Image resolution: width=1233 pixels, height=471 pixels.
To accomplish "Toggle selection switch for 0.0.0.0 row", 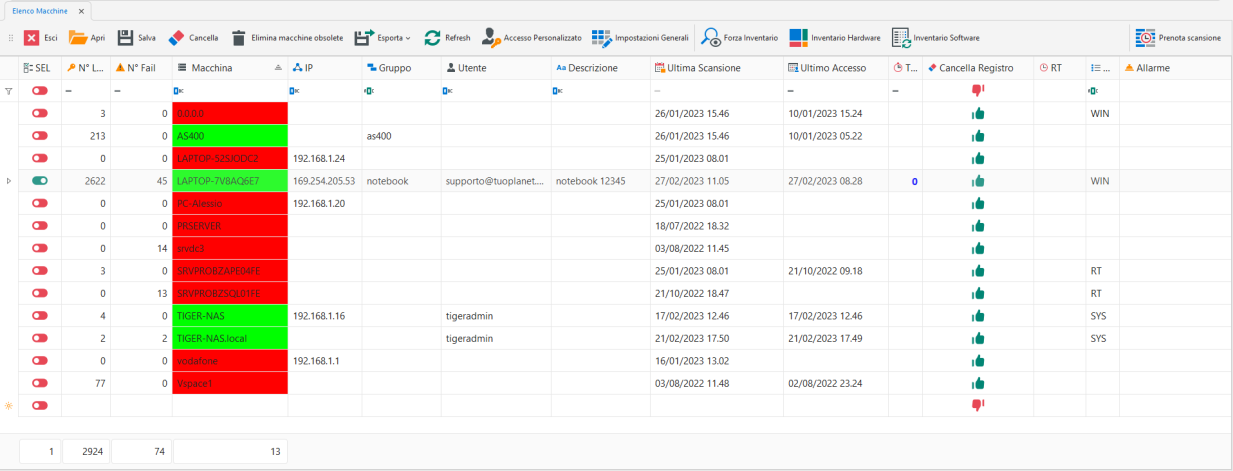I will coord(40,113).
